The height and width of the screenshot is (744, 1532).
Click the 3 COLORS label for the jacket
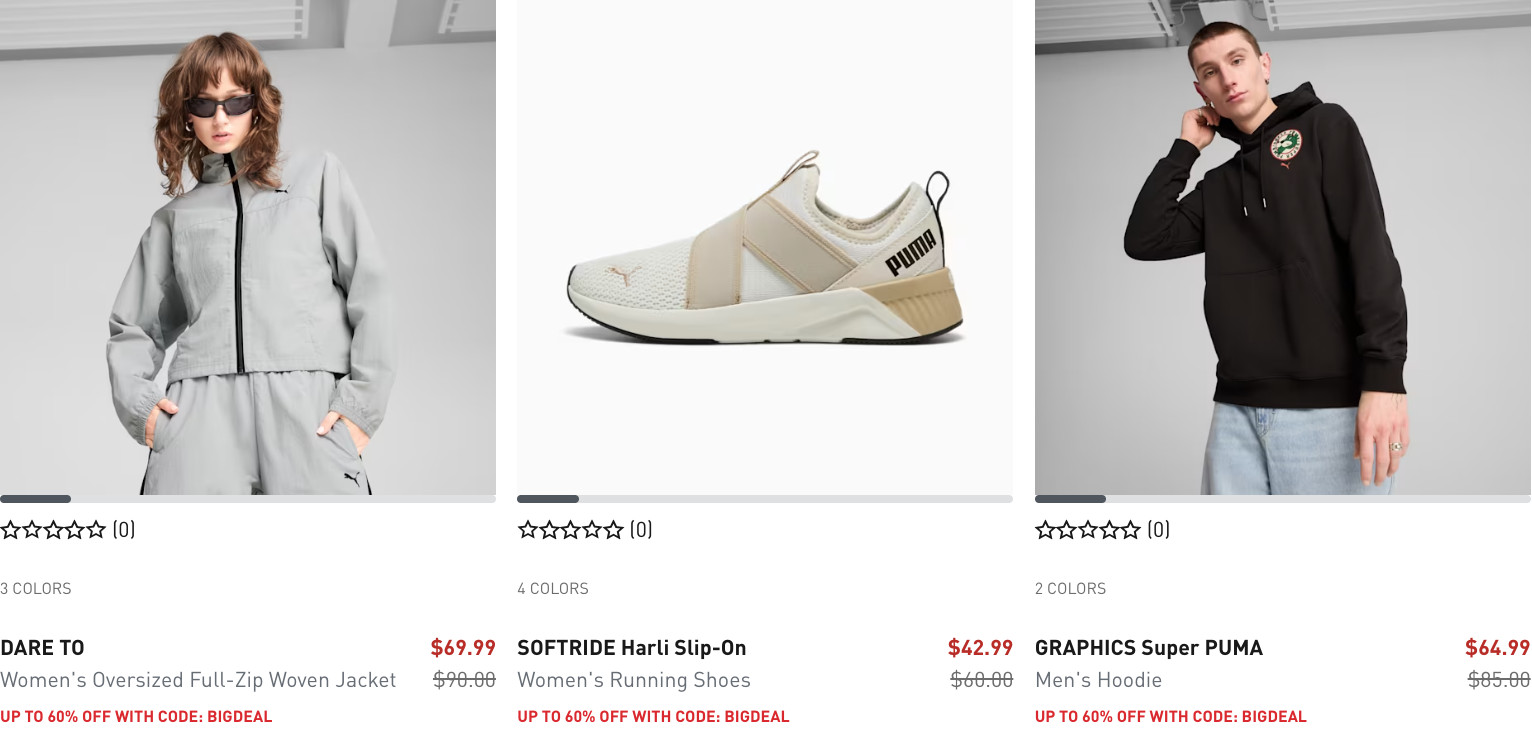(36, 589)
